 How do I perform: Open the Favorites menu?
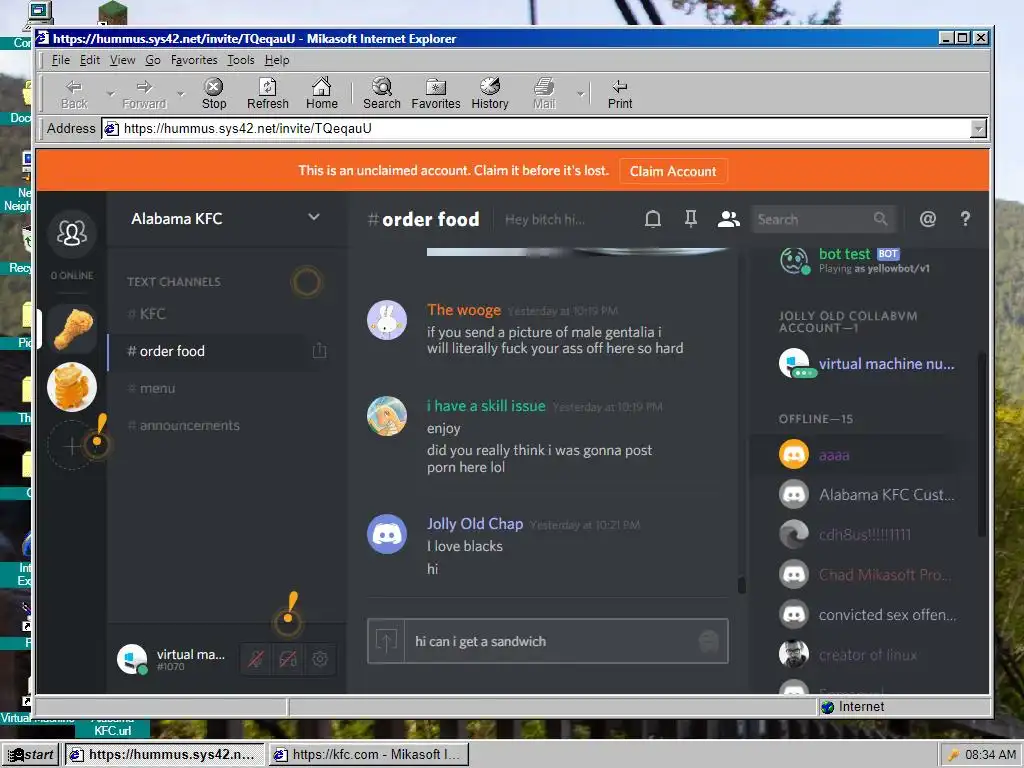click(194, 60)
